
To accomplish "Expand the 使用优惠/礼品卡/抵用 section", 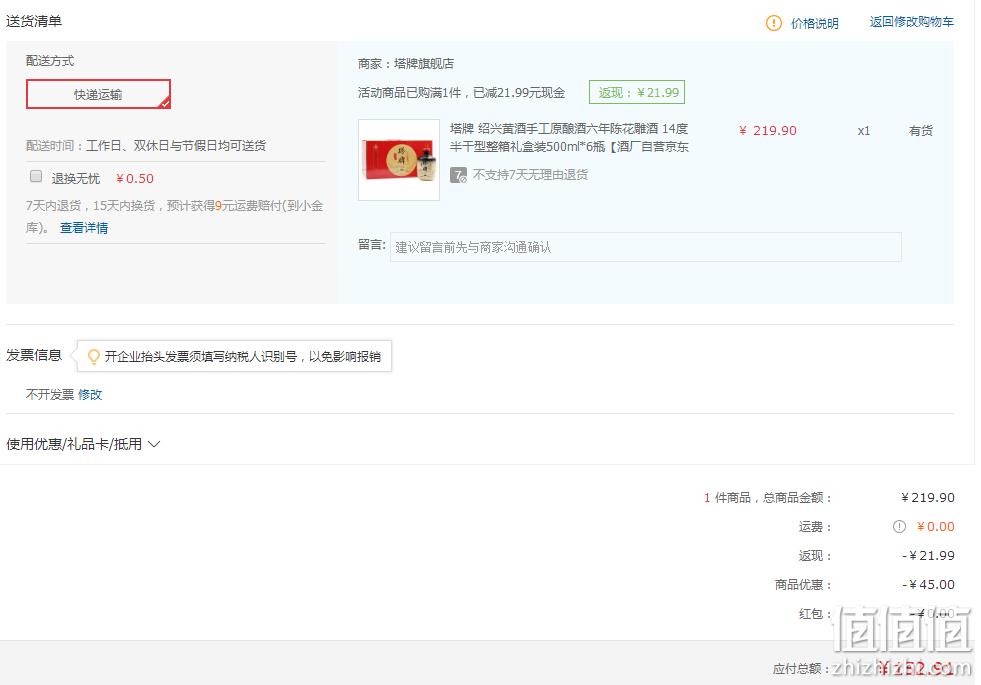I will click(83, 444).
